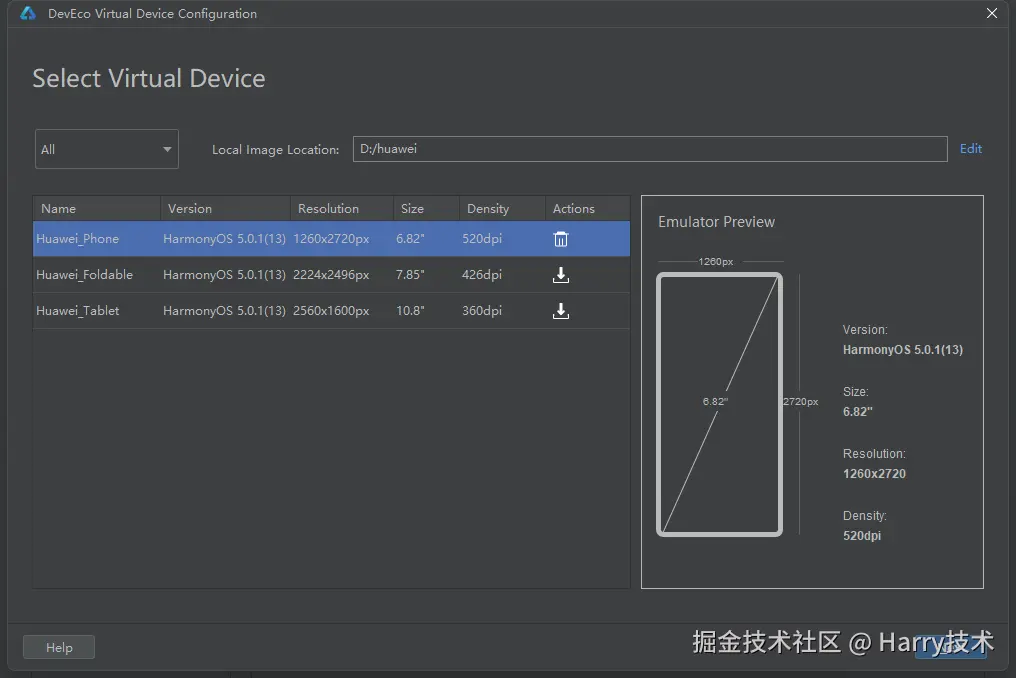Screen dimensions: 1016x678
Task: Sort by the Resolution column header
Action: [341, 209]
